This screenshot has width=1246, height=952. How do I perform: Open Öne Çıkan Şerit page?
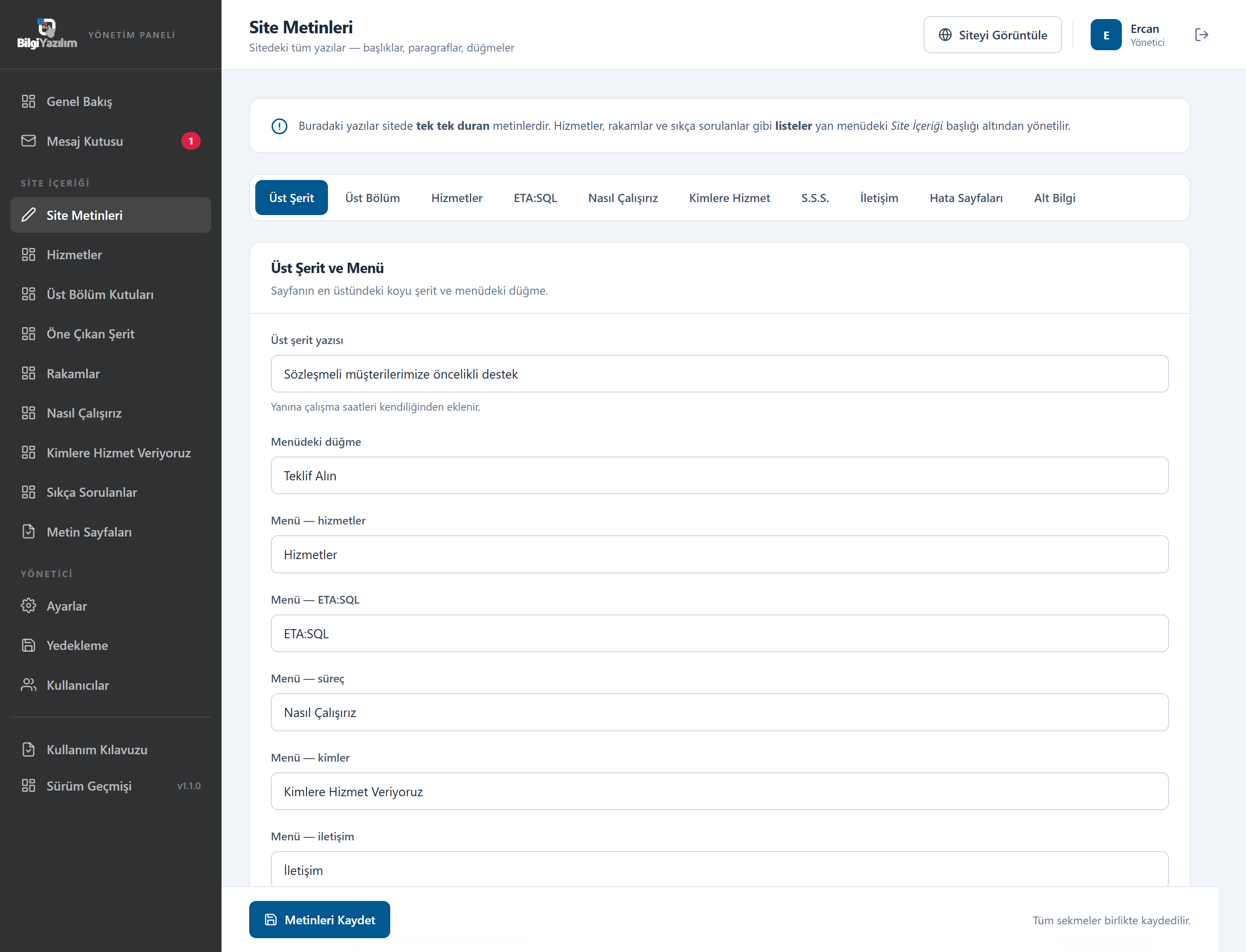(110, 334)
